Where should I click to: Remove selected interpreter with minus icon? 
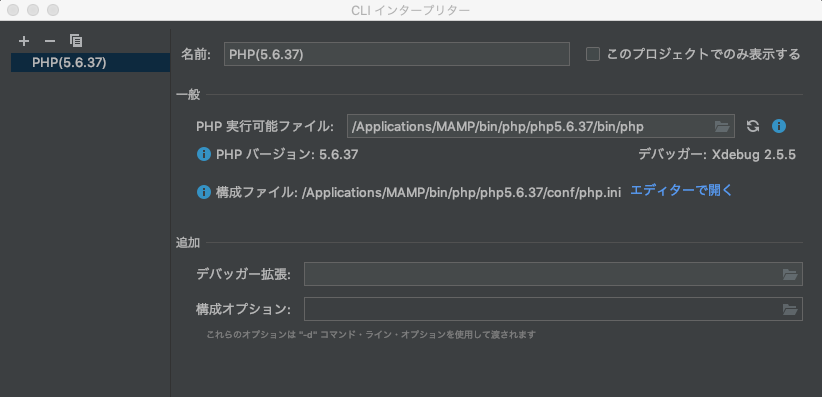pos(49,41)
